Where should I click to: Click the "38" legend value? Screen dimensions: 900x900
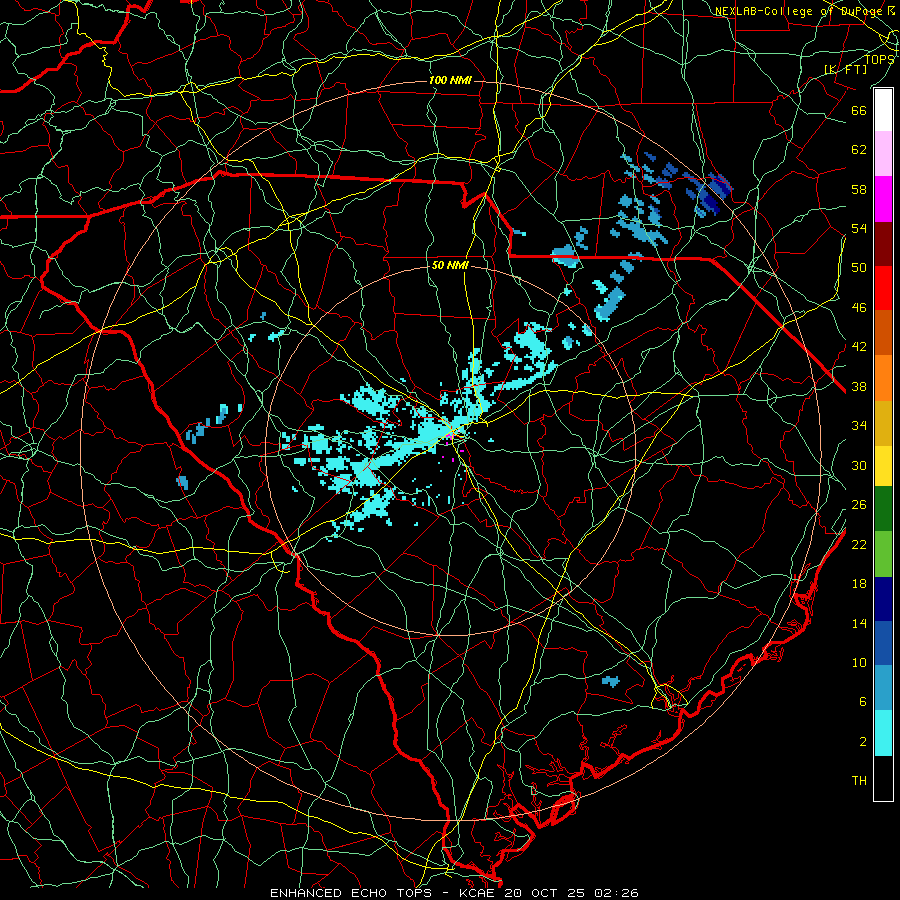[x=859, y=387]
